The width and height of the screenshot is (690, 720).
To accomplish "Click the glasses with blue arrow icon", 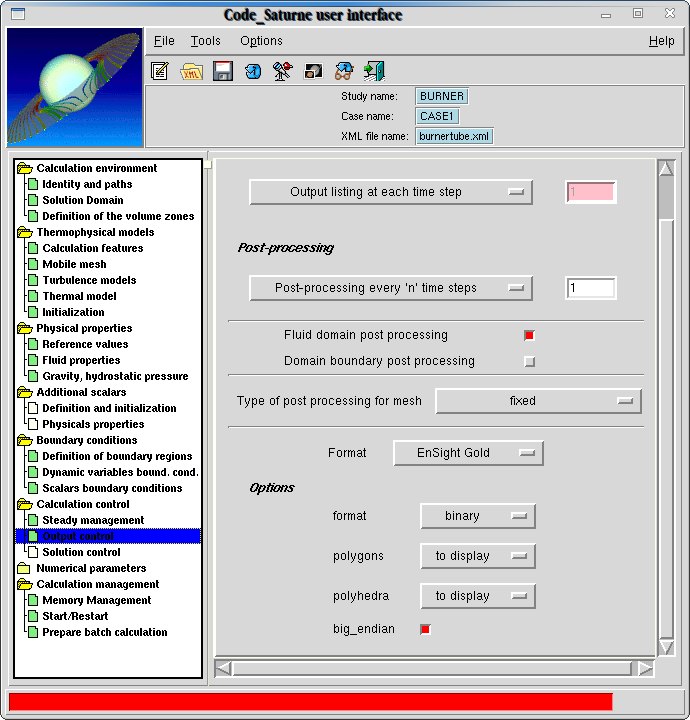I will point(344,71).
